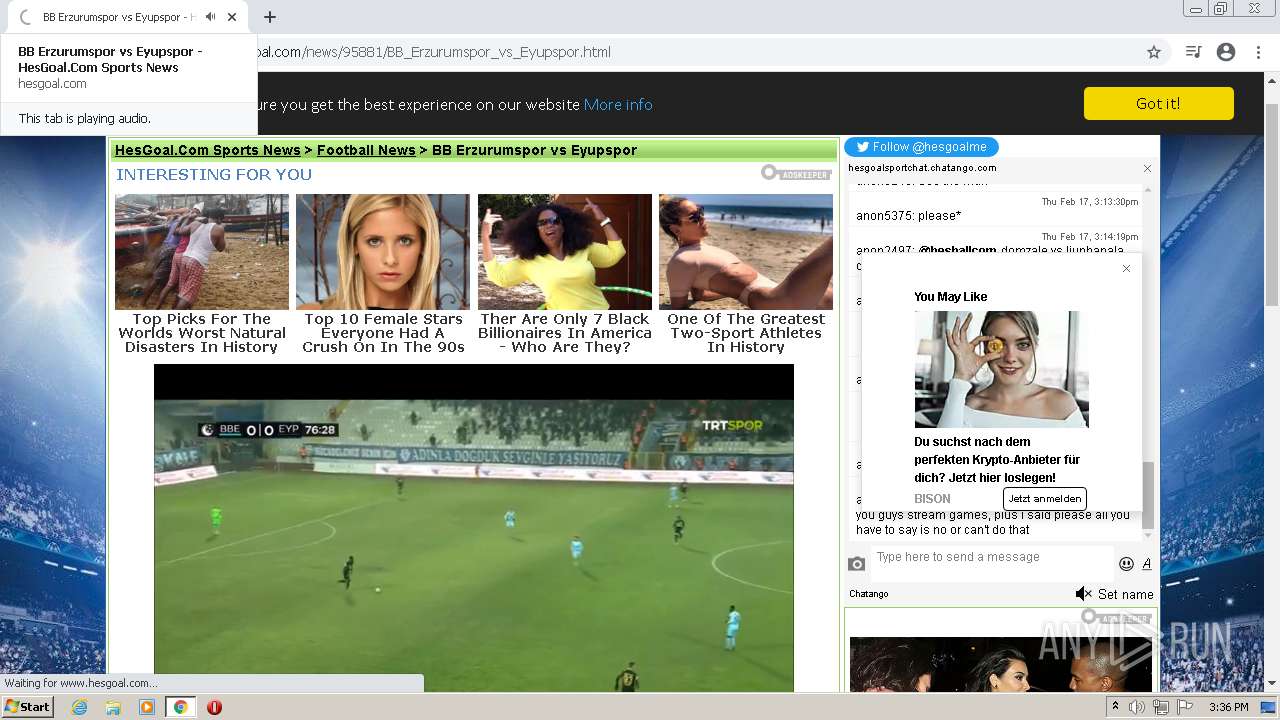Click the BISON advertiser label
This screenshot has height=720, width=1280.
(x=932, y=499)
